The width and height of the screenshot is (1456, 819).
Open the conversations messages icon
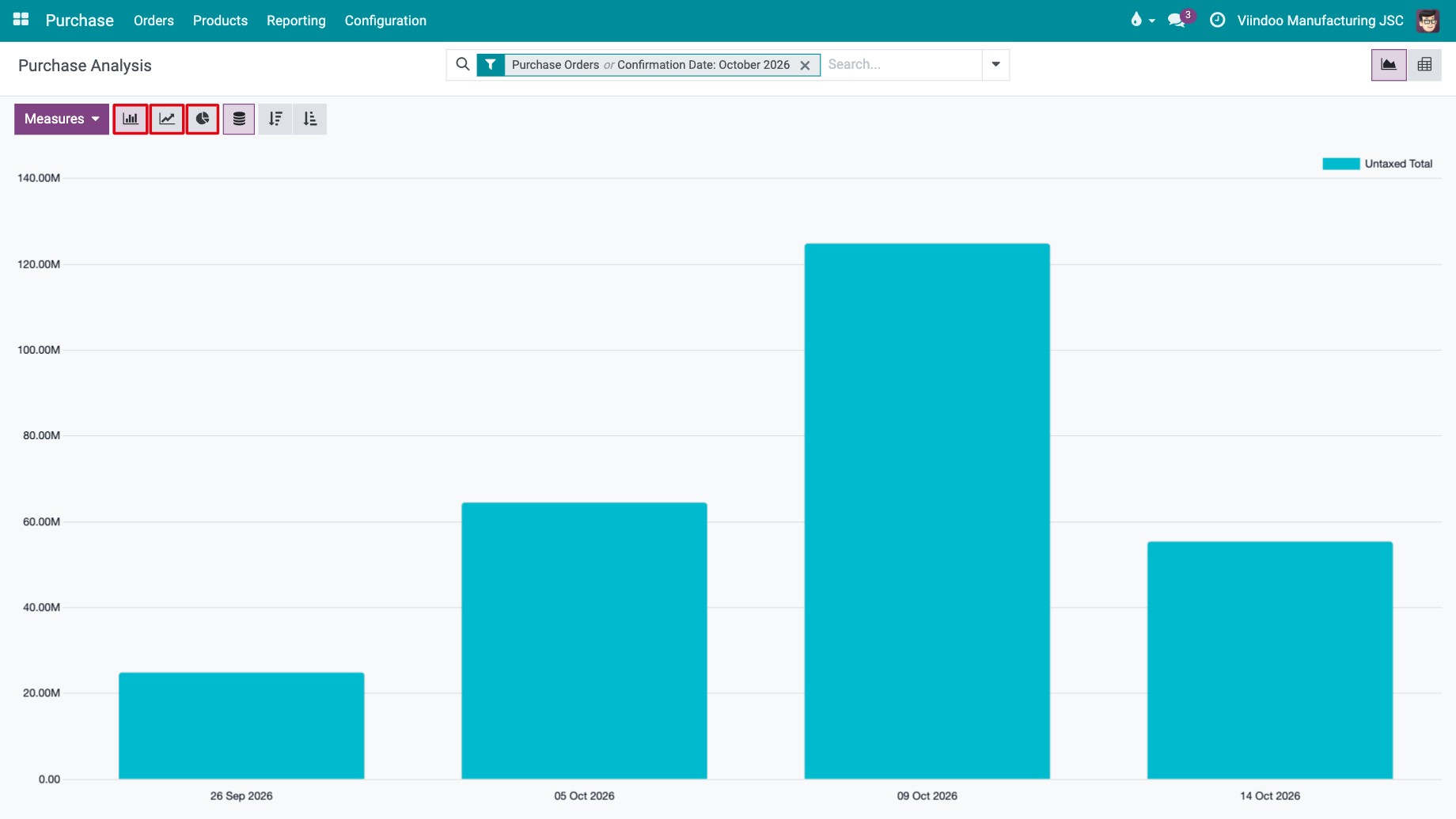tap(1177, 20)
